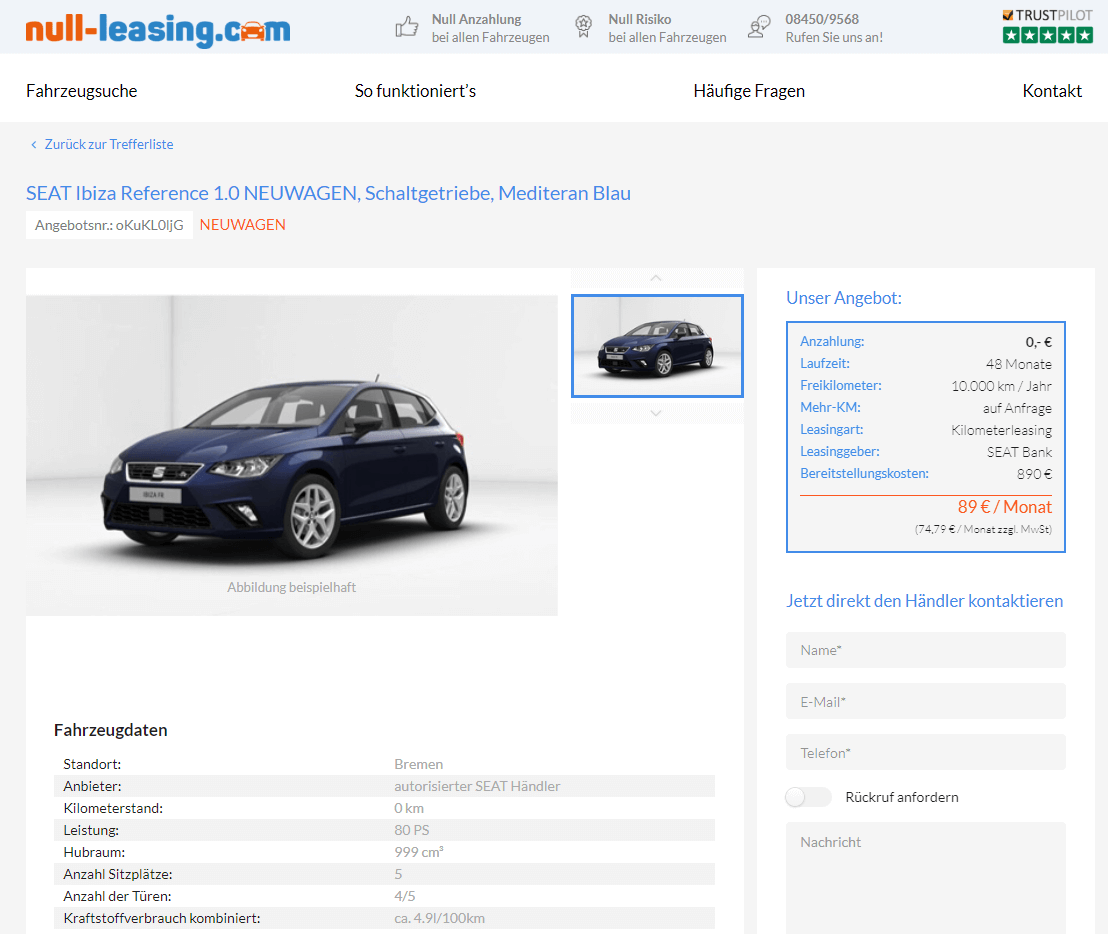The image size is (1108, 934).
Task: Click the phone support contact icon
Action: 759,27
